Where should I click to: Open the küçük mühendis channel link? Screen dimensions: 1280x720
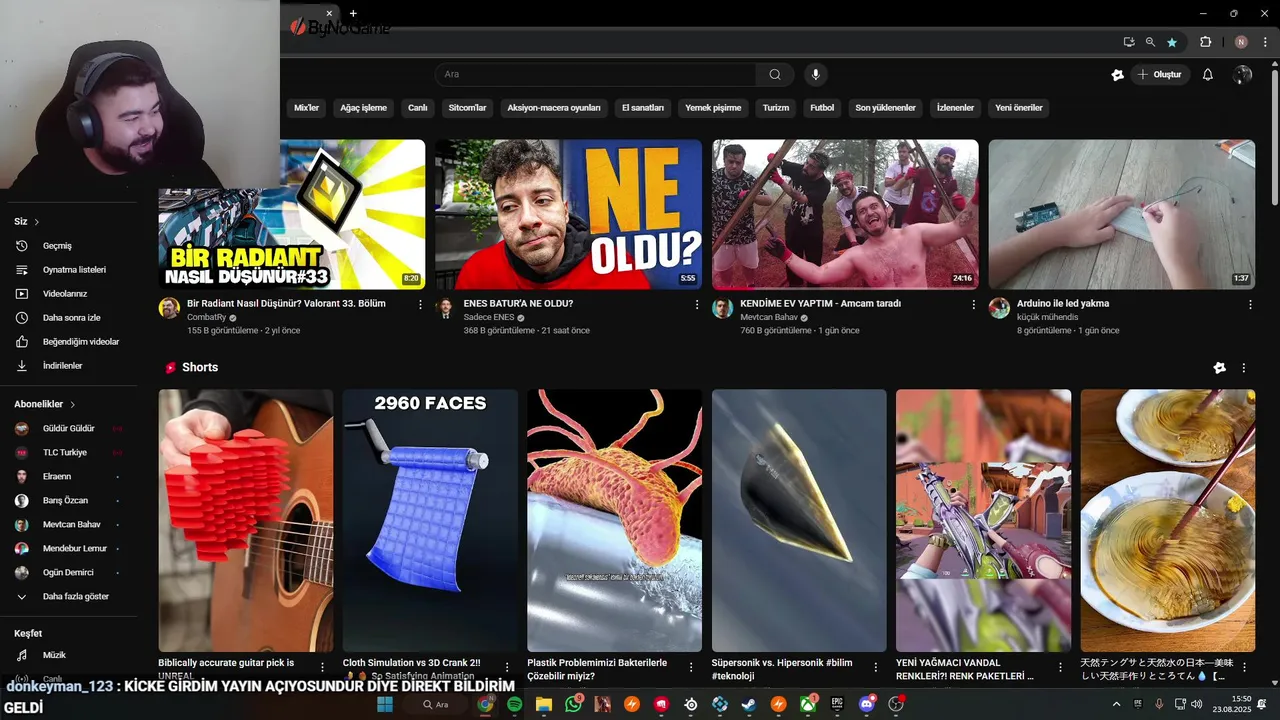click(1047, 317)
